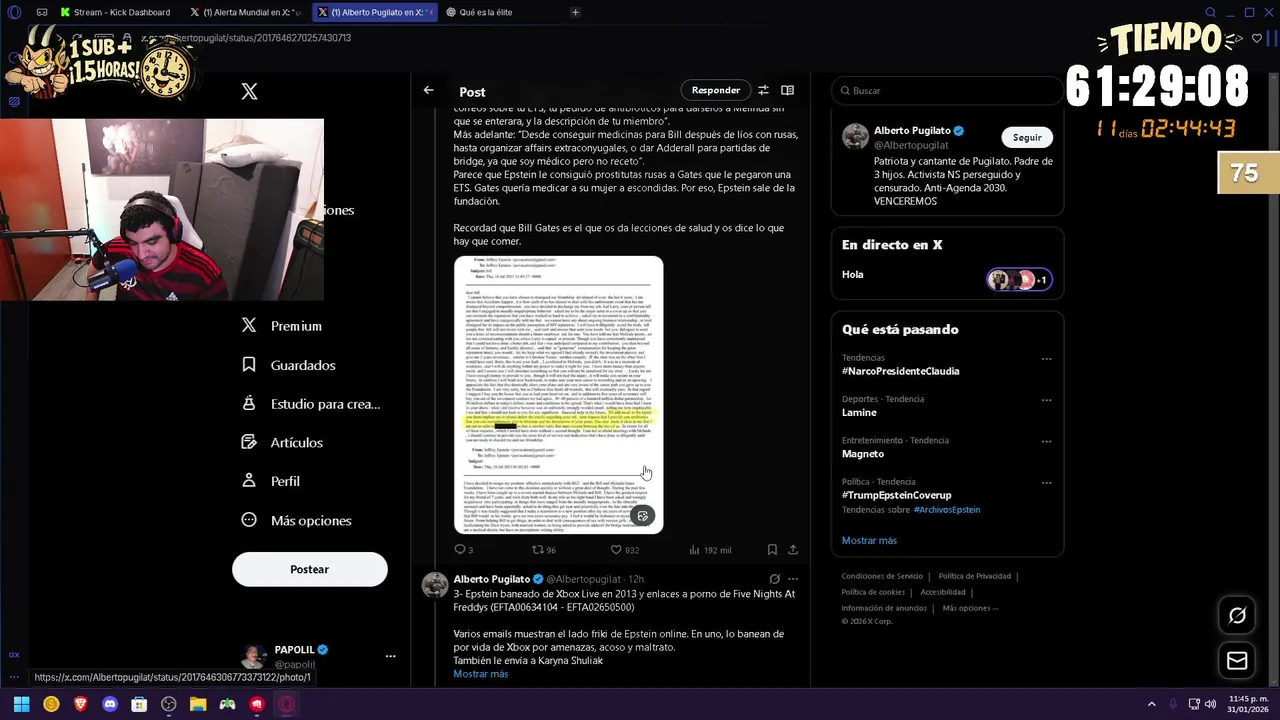Click the X logo in the sidebar
1280x720 pixels.
(249, 92)
